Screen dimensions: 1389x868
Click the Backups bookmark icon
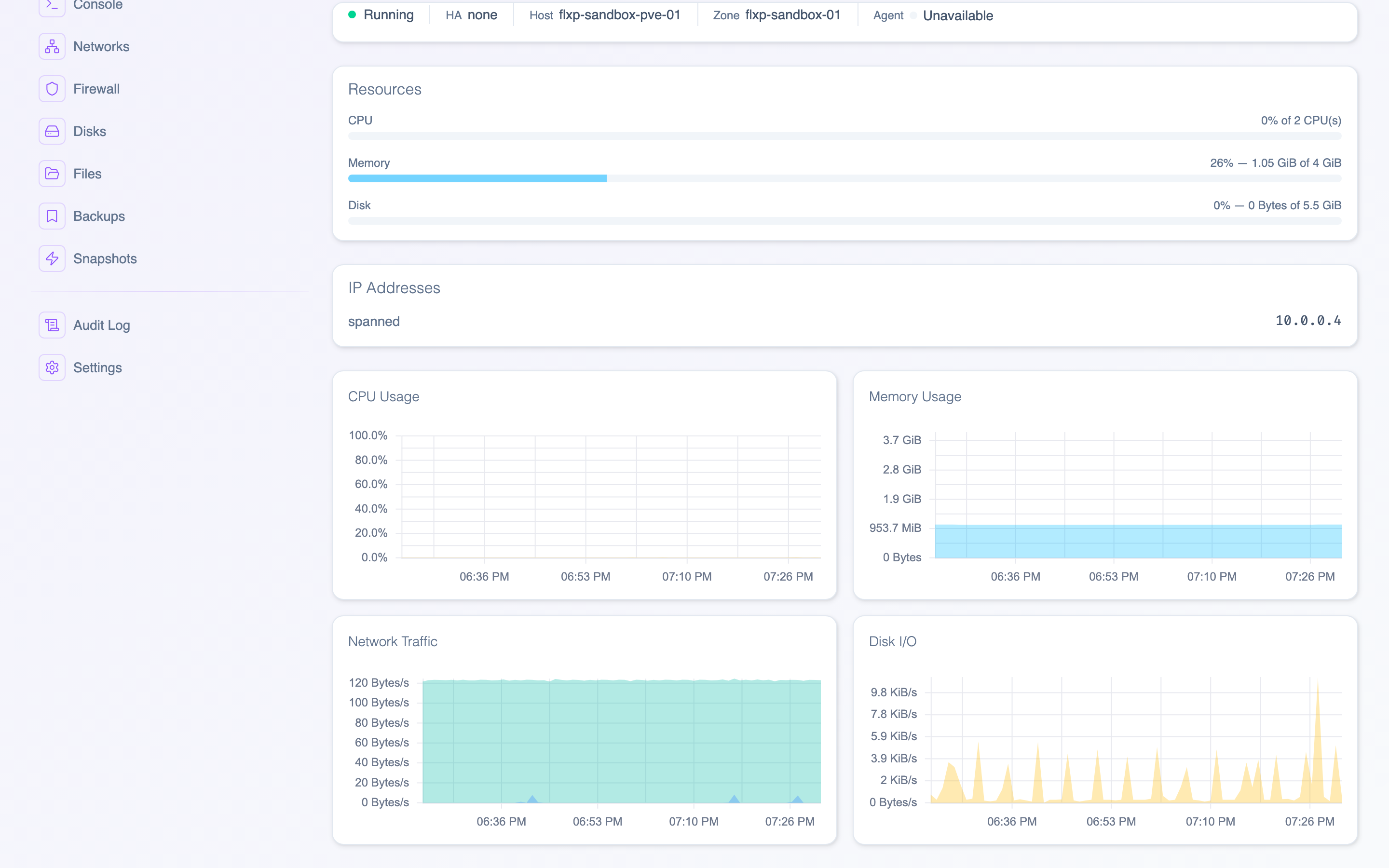click(52, 217)
